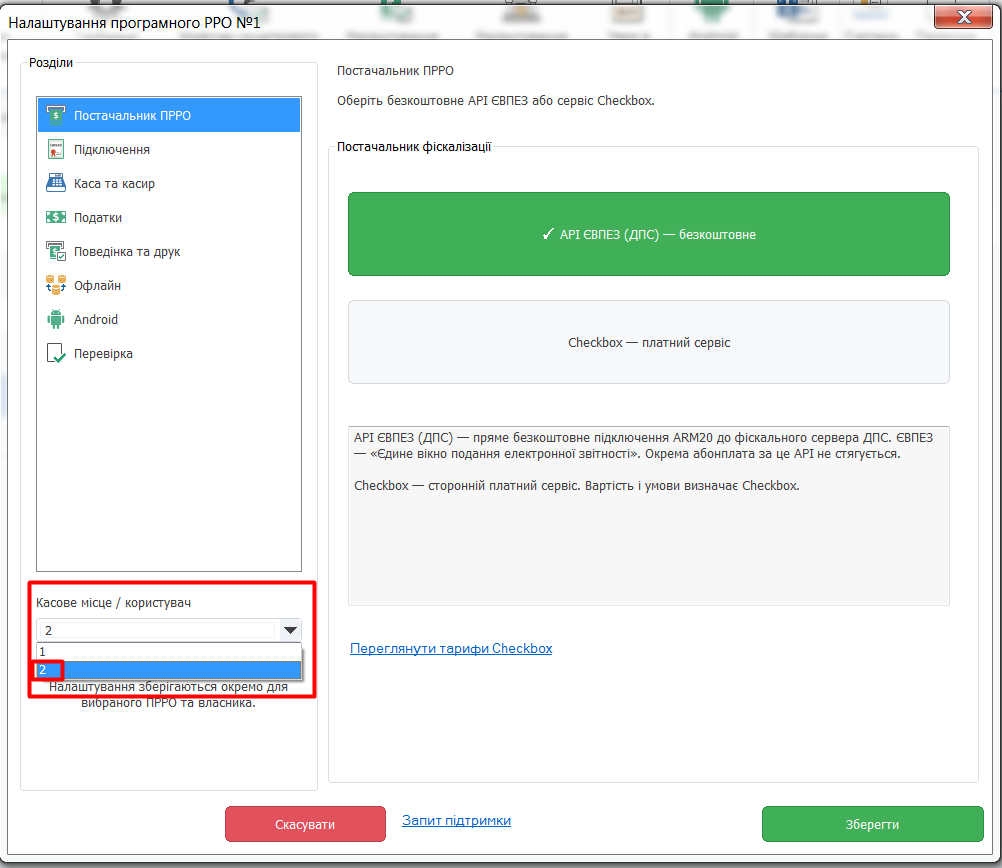
Task: Open Поведінка та друк printer icon
Action: tap(56, 251)
